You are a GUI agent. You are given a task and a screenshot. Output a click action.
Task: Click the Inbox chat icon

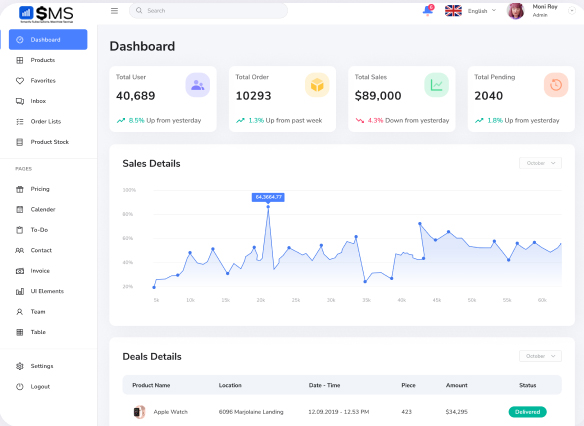[20, 101]
